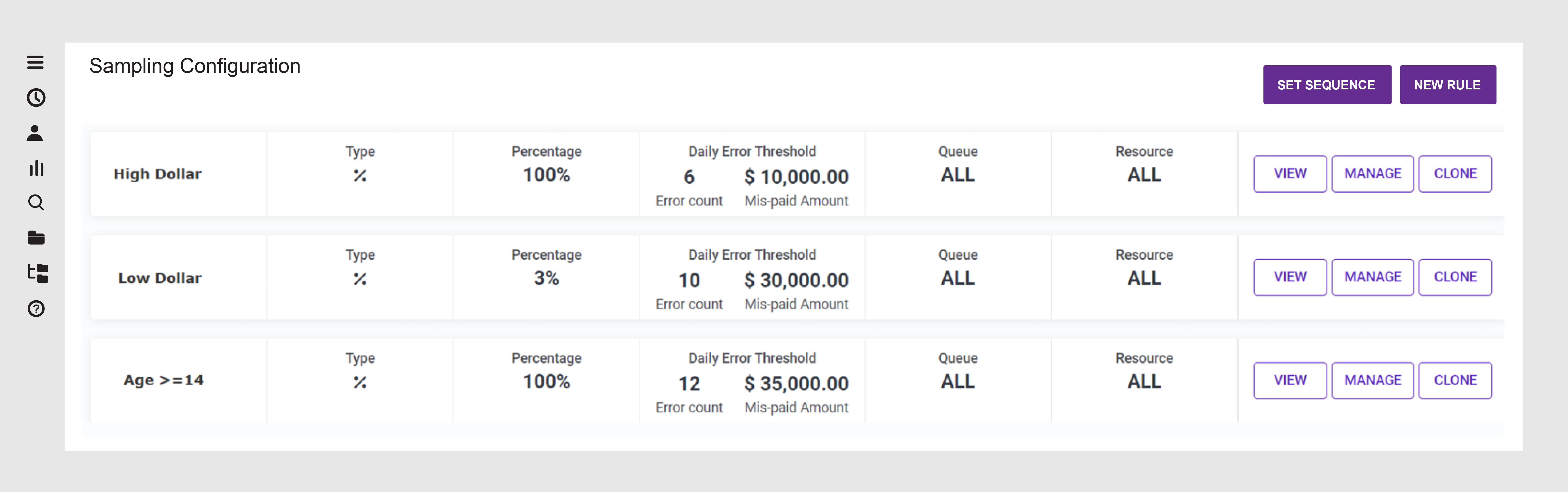Open the help question mark icon
This screenshot has width=1568, height=492.
pos(36,309)
